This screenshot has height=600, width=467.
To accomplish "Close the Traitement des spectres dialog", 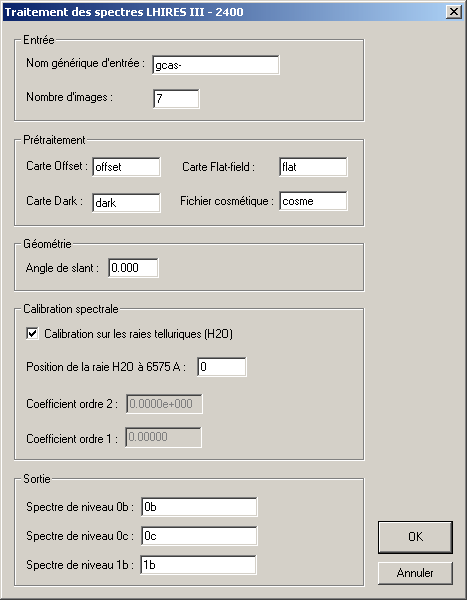I will [454, 12].
